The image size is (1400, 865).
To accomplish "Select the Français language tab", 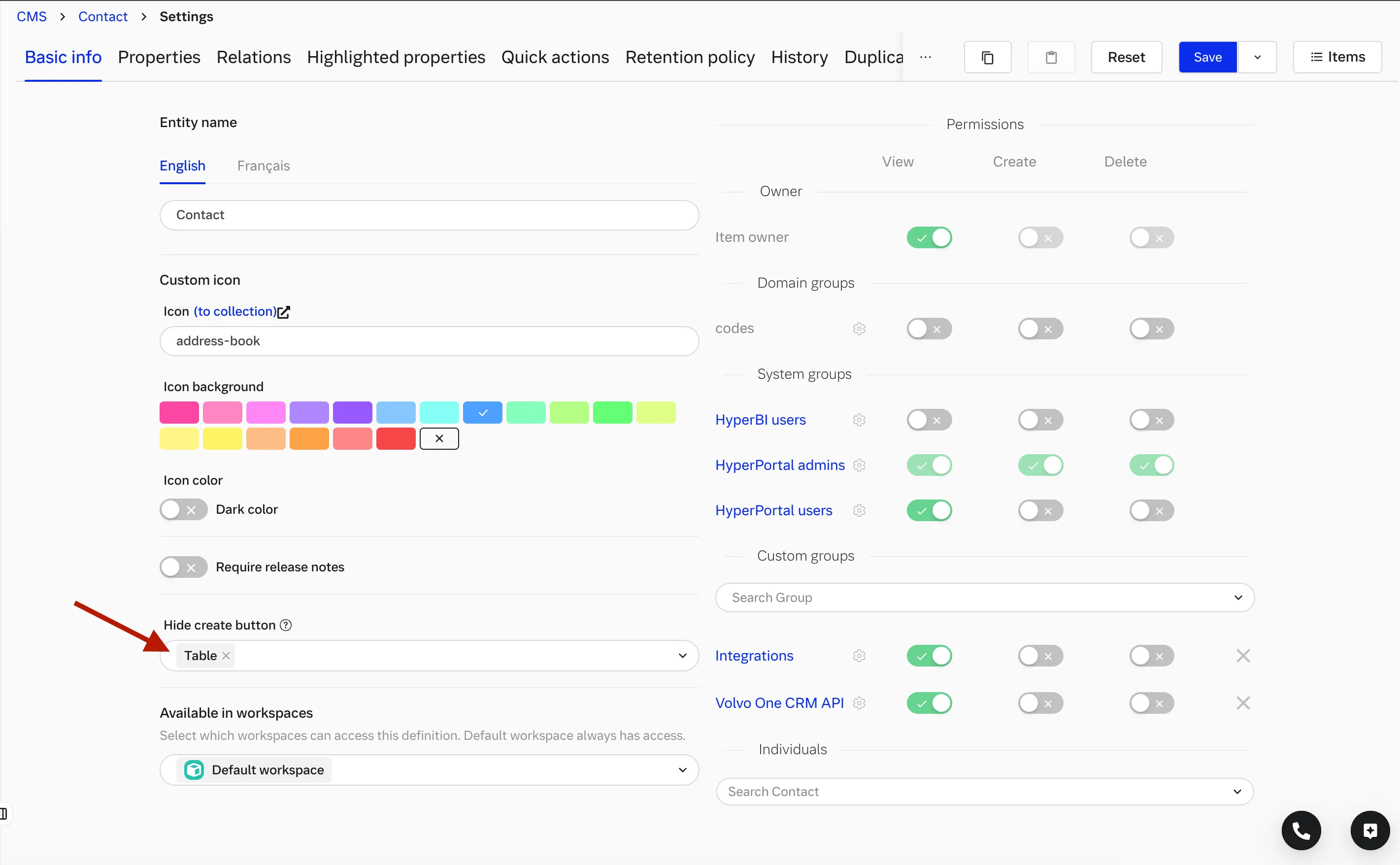I will click(x=263, y=166).
